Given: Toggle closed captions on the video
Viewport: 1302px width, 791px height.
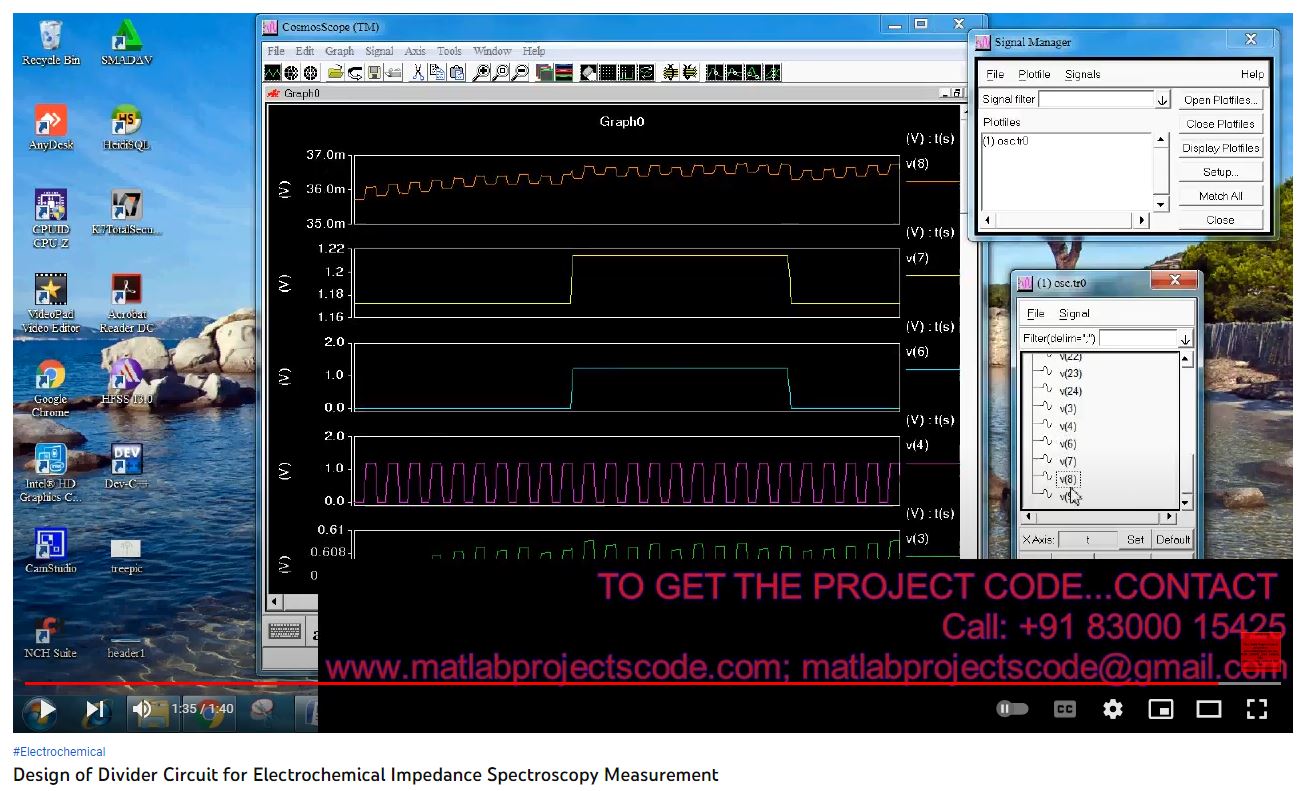Looking at the screenshot, I should [x=1065, y=709].
